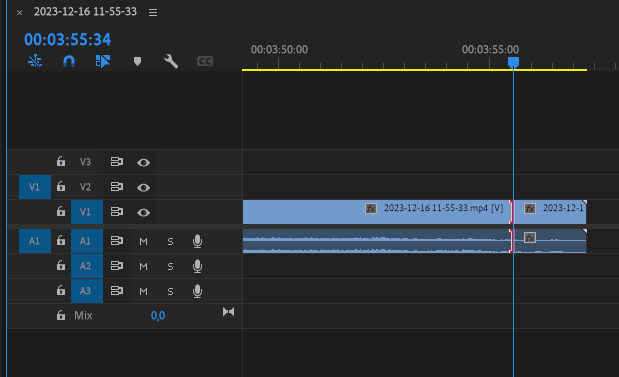Toggle track targeting for V1
Screen dimensions: 619x377
[87, 212]
